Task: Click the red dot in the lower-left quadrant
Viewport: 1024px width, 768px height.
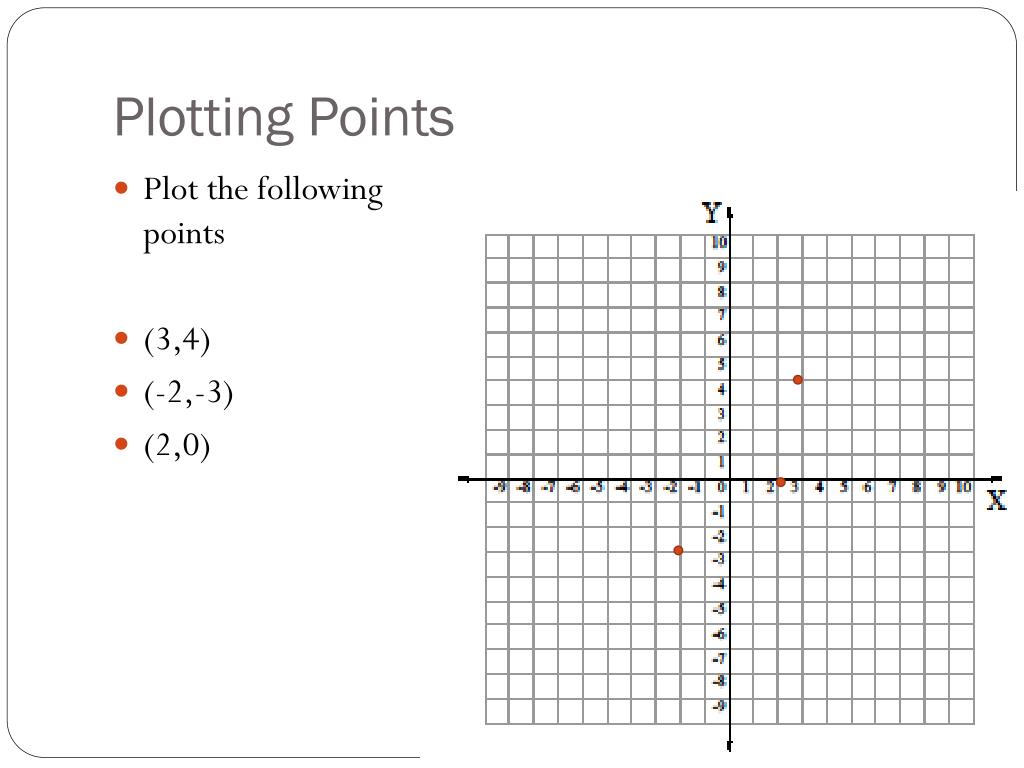Action: coord(678,550)
